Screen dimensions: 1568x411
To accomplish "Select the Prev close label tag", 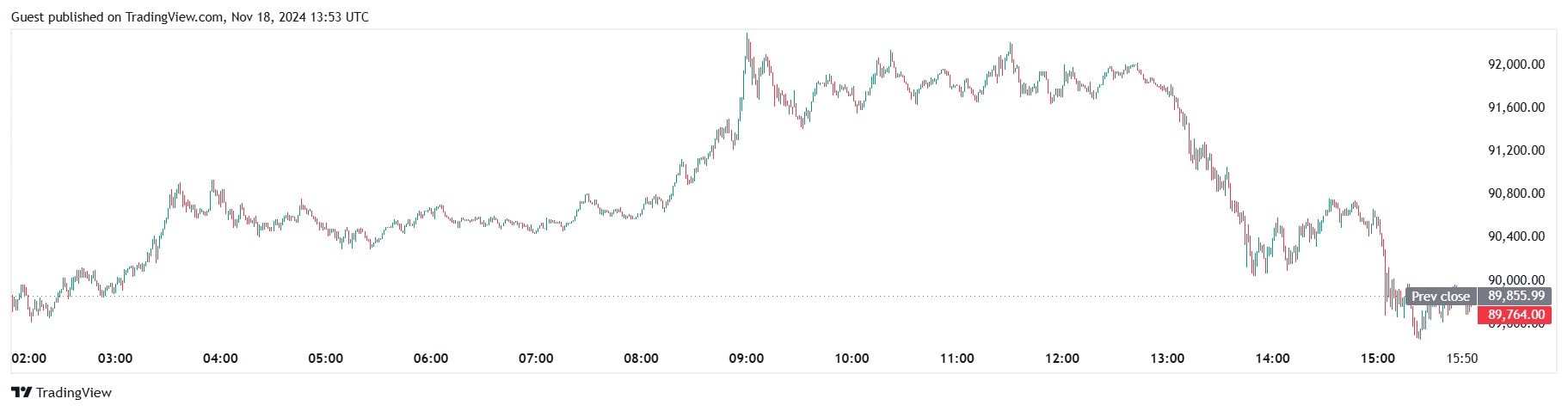I will [x=1440, y=297].
